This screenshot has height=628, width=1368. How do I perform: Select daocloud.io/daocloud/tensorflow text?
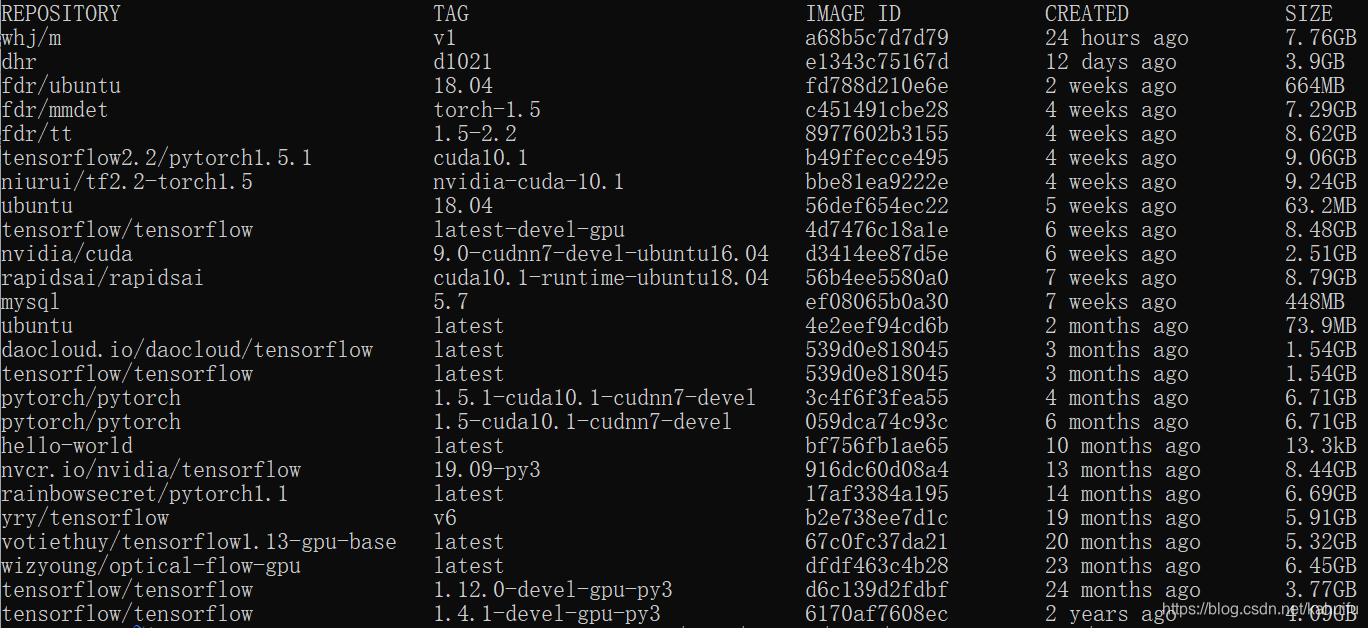click(187, 350)
